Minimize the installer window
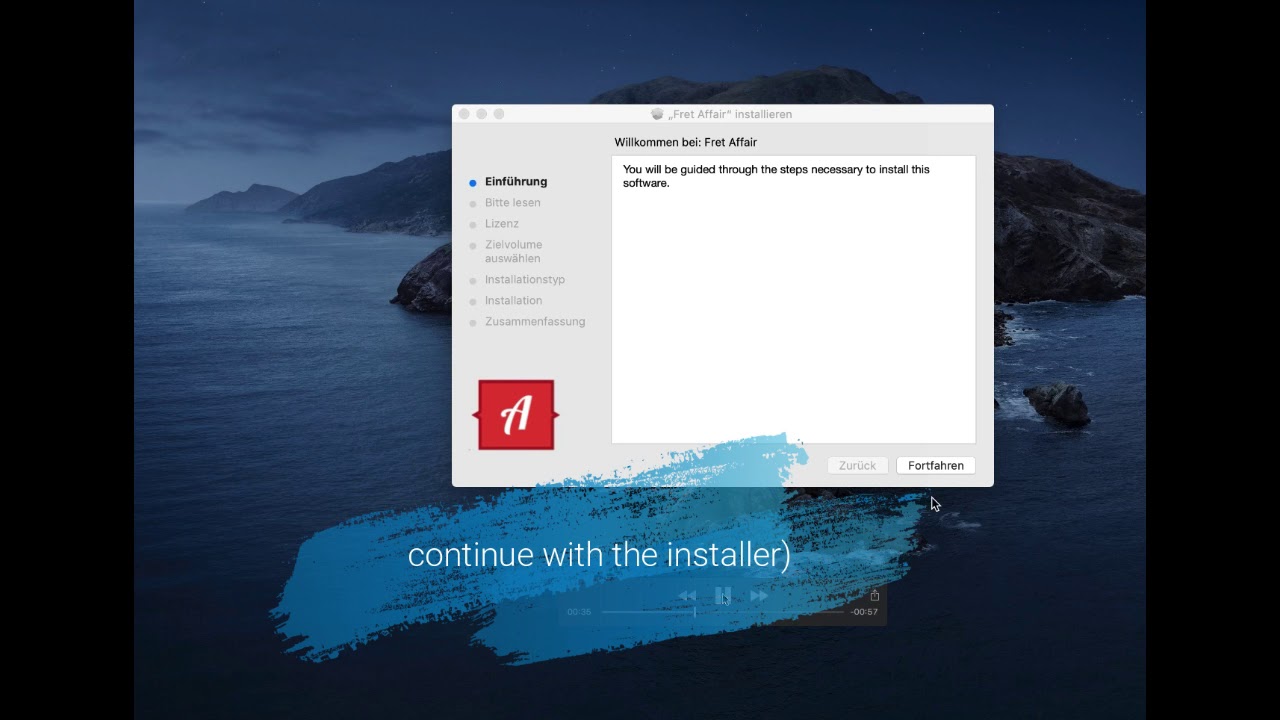The image size is (1280, 720). click(482, 114)
